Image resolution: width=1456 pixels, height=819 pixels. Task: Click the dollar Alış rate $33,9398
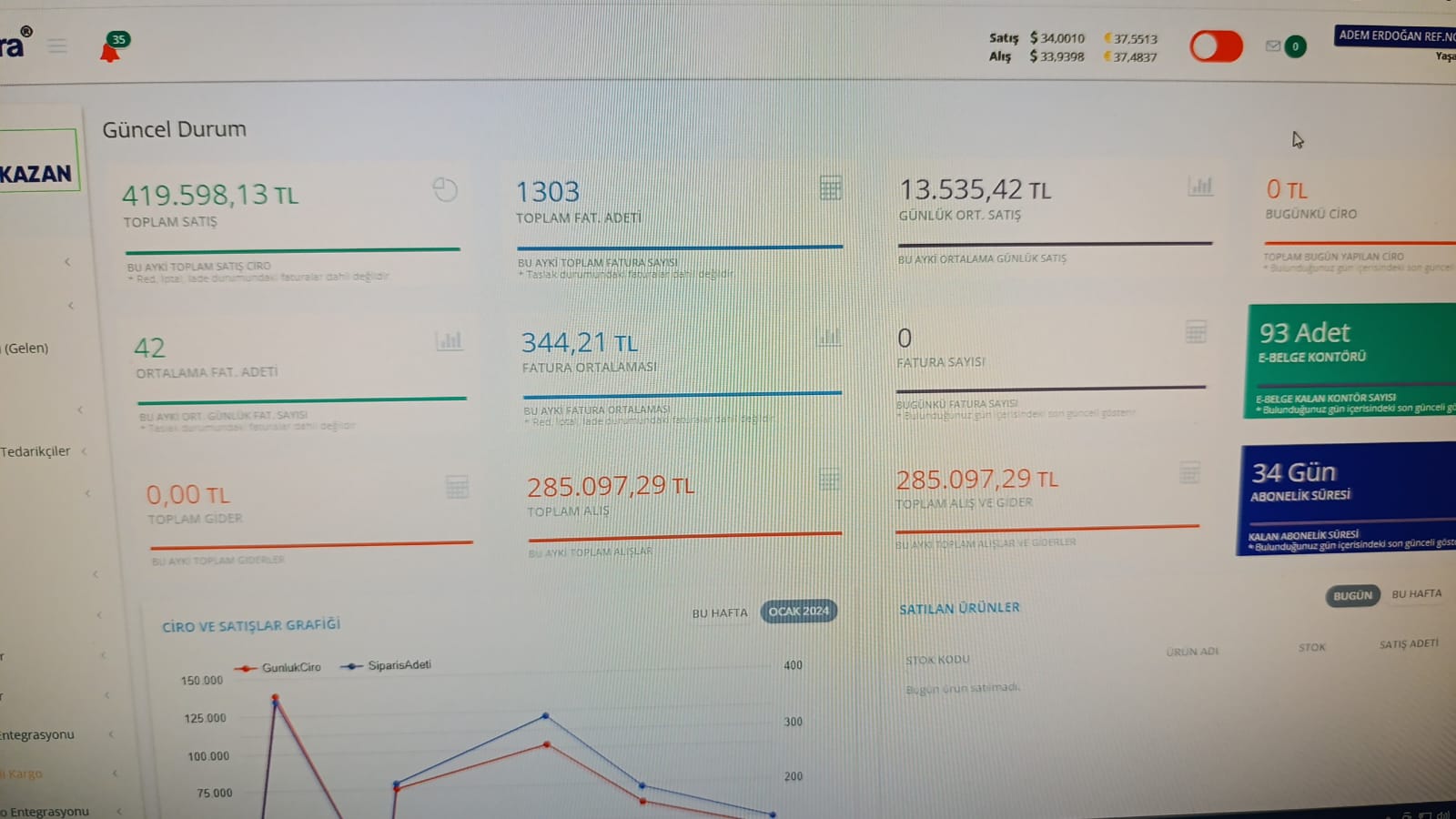1057,56
